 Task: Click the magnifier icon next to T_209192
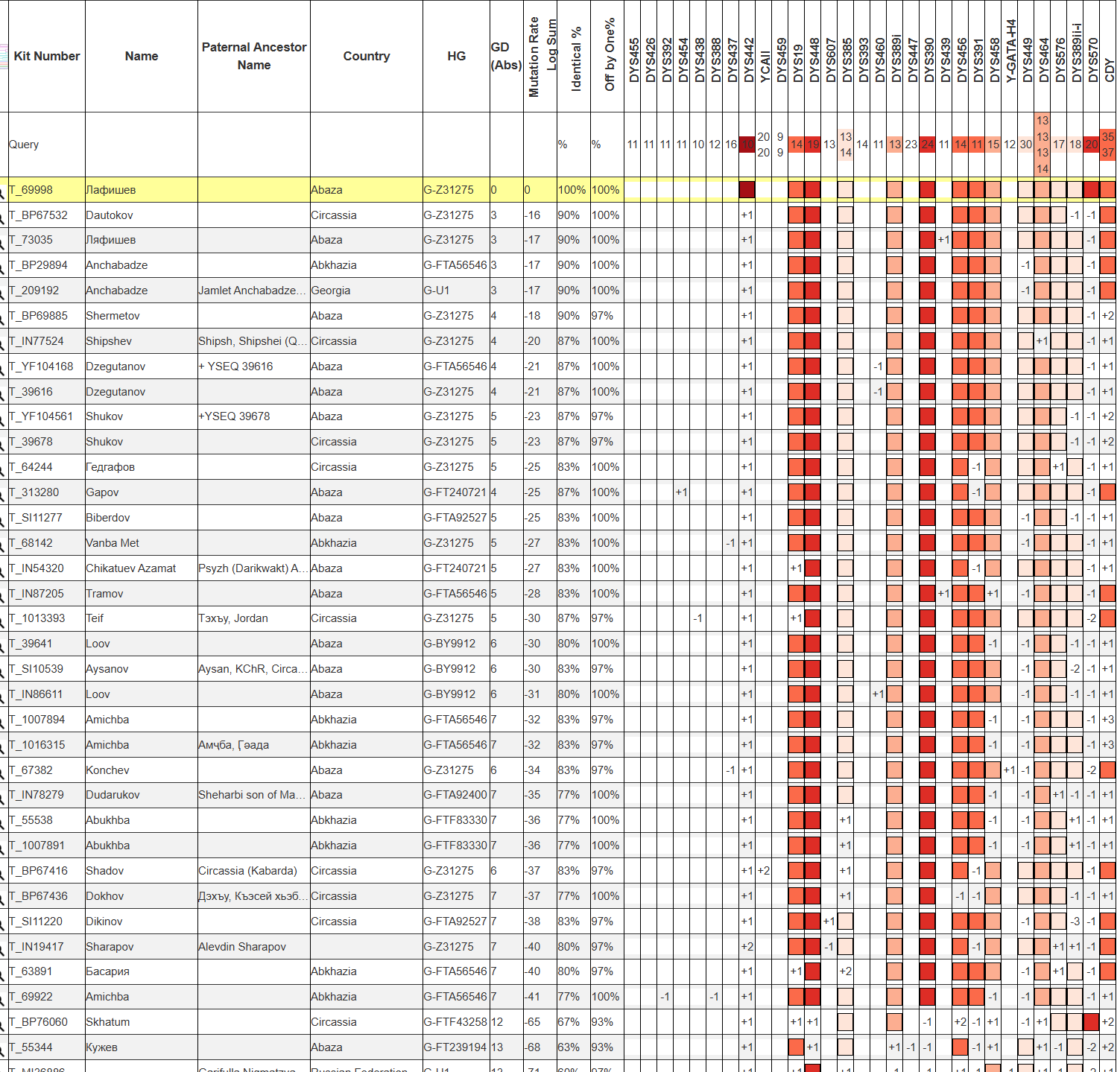2,293
